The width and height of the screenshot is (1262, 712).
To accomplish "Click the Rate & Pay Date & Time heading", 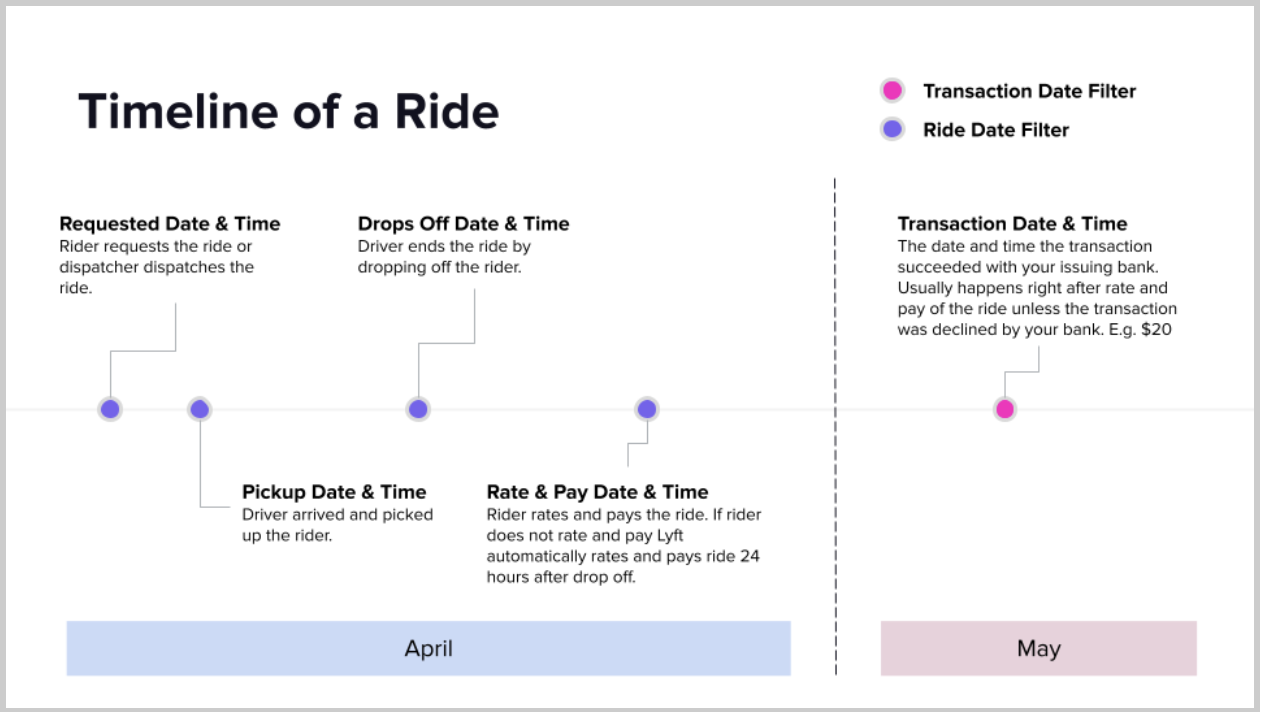I will tap(597, 492).
